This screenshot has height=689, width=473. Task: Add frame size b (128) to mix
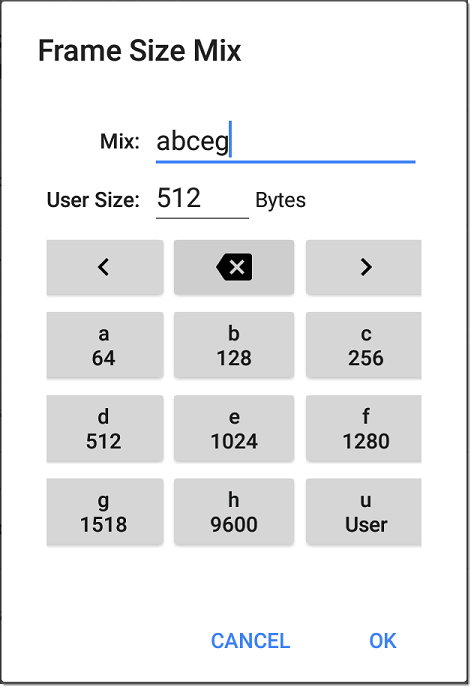pyautogui.click(x=234, y=345)
